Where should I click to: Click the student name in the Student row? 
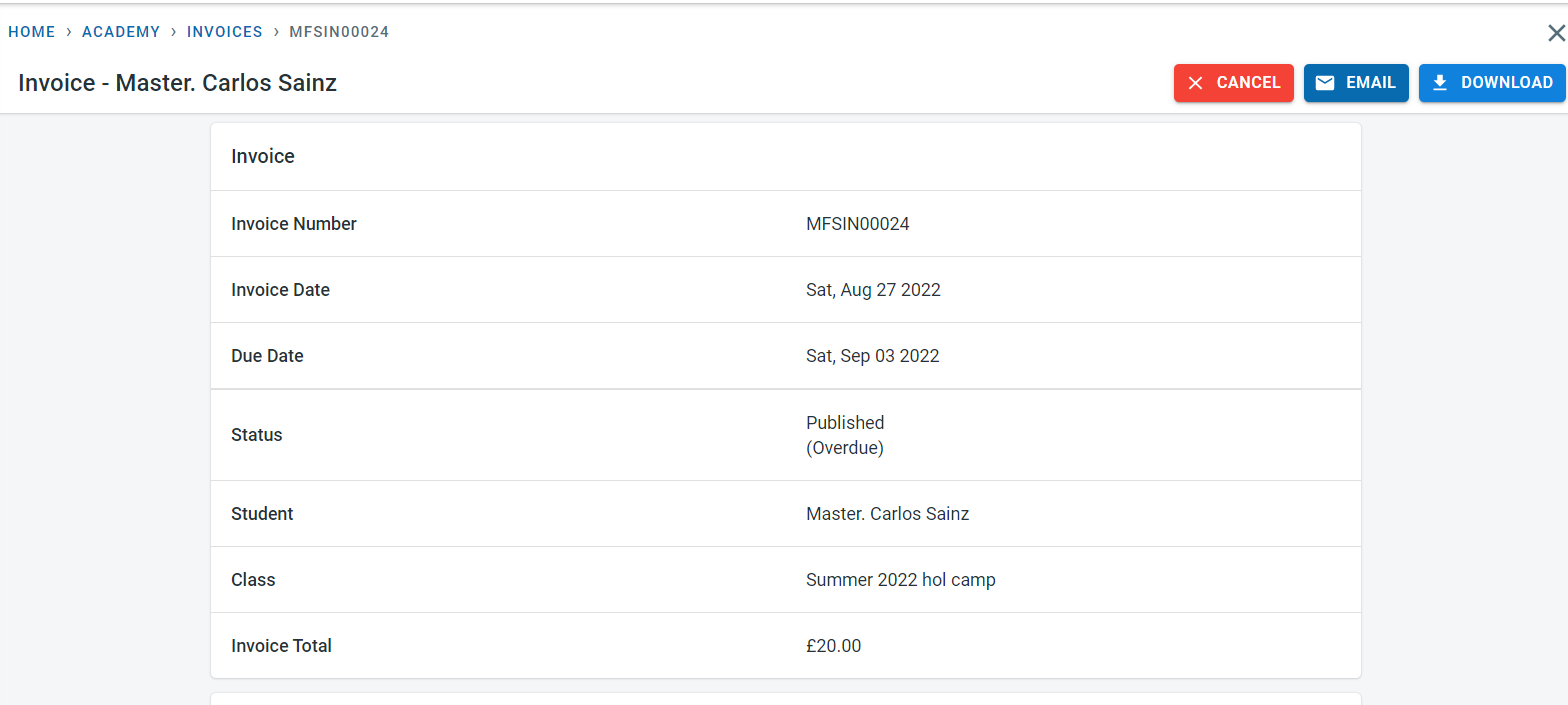(x=887, y=514)
